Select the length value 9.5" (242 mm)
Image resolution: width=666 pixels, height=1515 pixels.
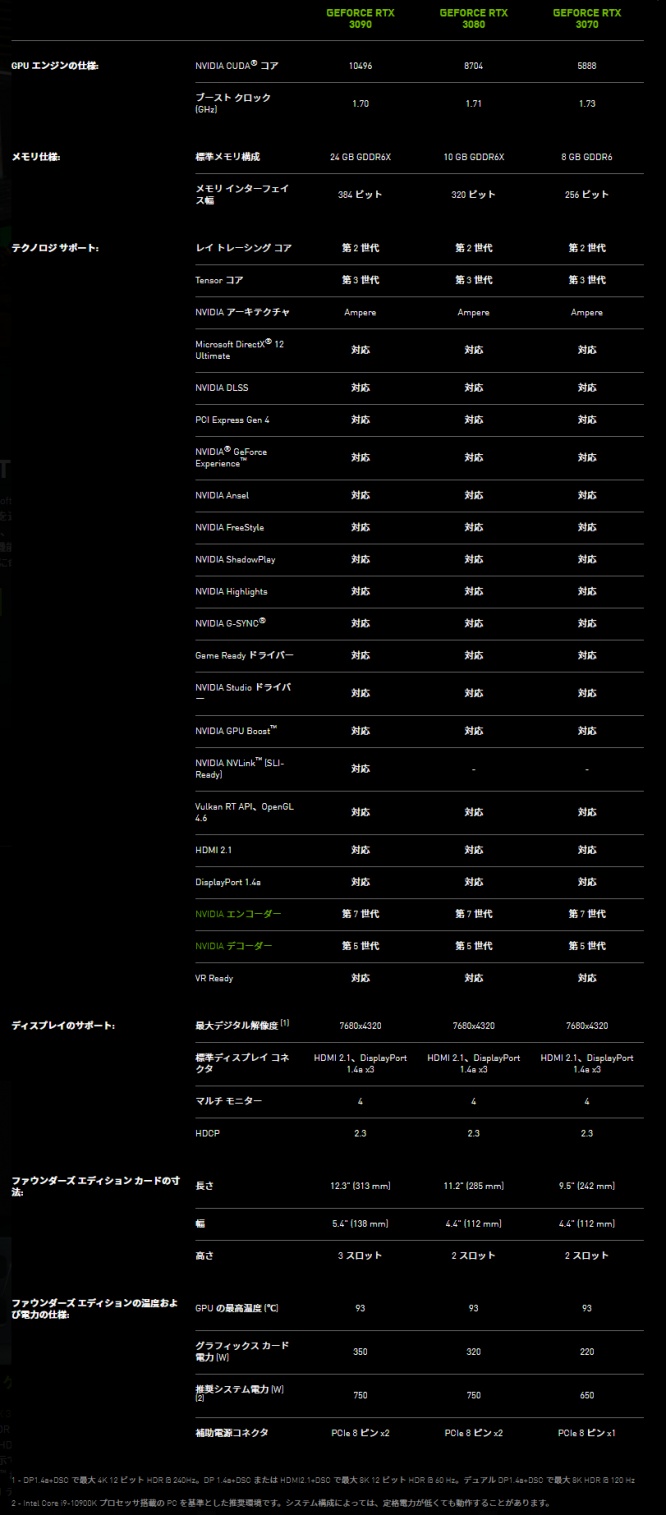586,1185
